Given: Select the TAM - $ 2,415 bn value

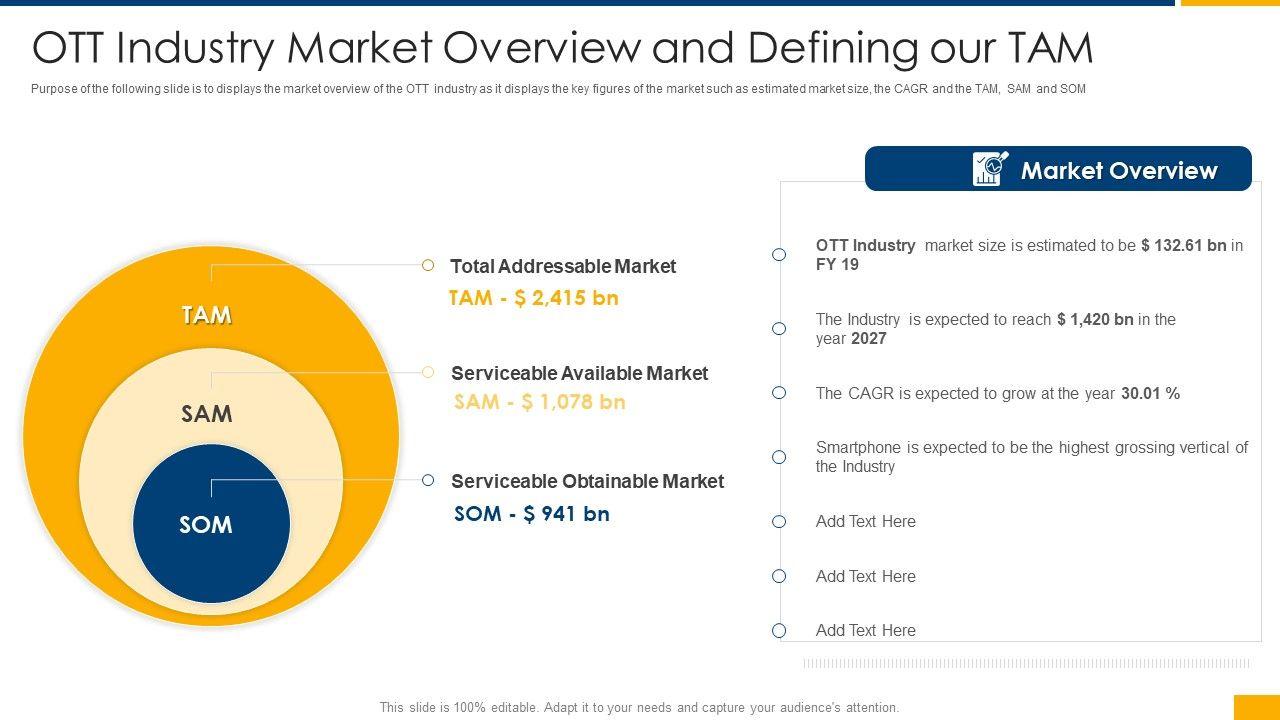Looking at the screenshot, I should coord(534,298).
